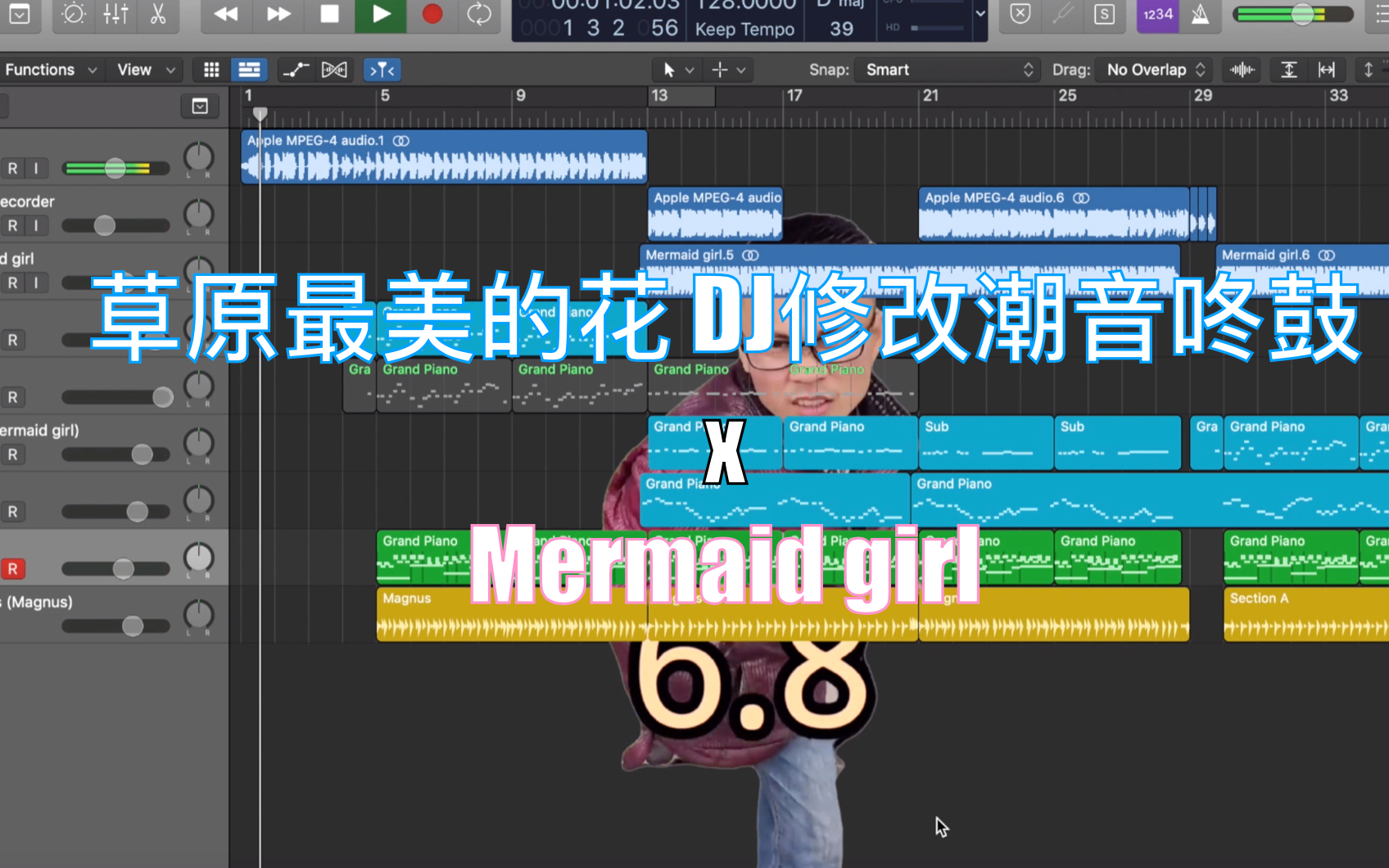Toggle input monitoring on ecorder track
The width and height of the screenshot is (1389, 868).
click(x=36, y=225)
